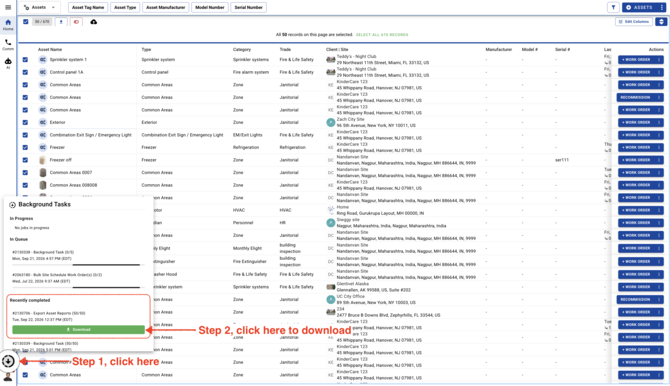The image size is (670, 386).
Task: Open the kebab menu for Common Areas 0007 row
Action: click(x=659, y=173)
